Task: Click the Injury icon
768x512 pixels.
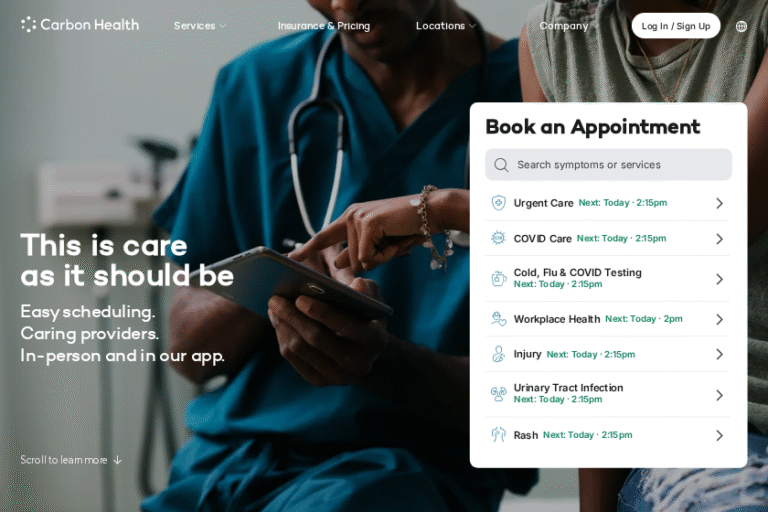Action: click(x=499, y=354)
